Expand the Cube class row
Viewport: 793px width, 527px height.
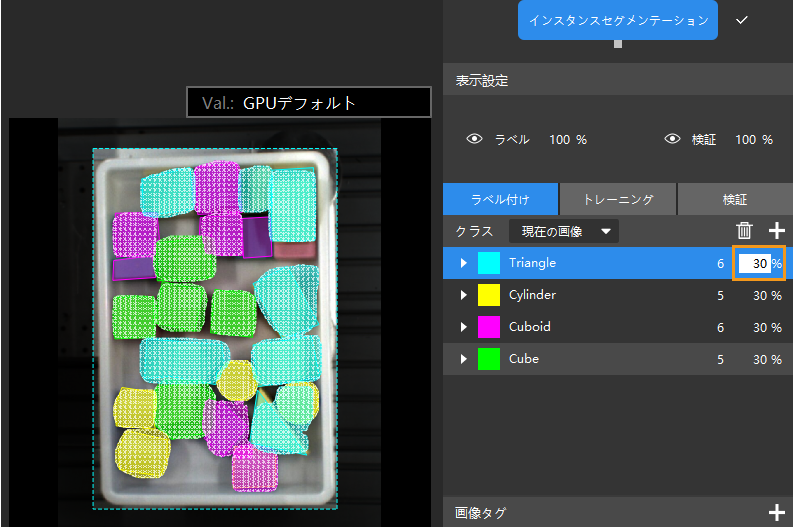coord(463,359)
